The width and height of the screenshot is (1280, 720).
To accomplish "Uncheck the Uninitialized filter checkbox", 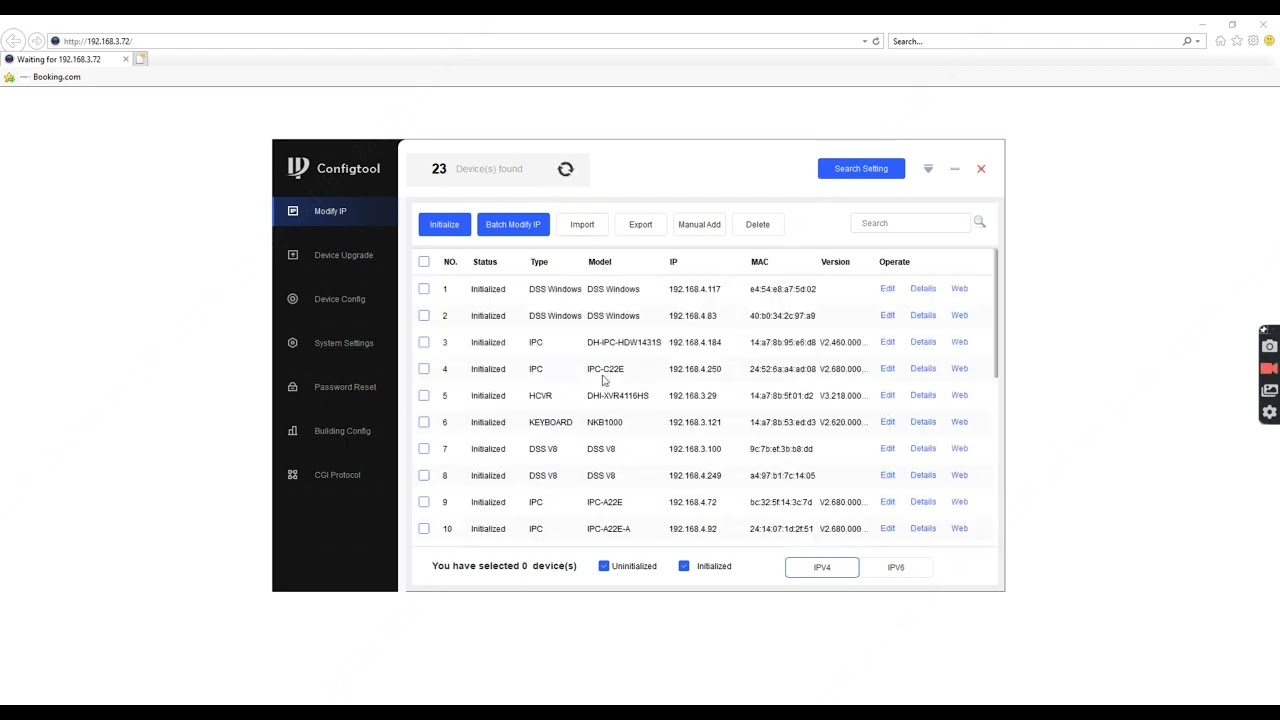I will tap(604, 566).
